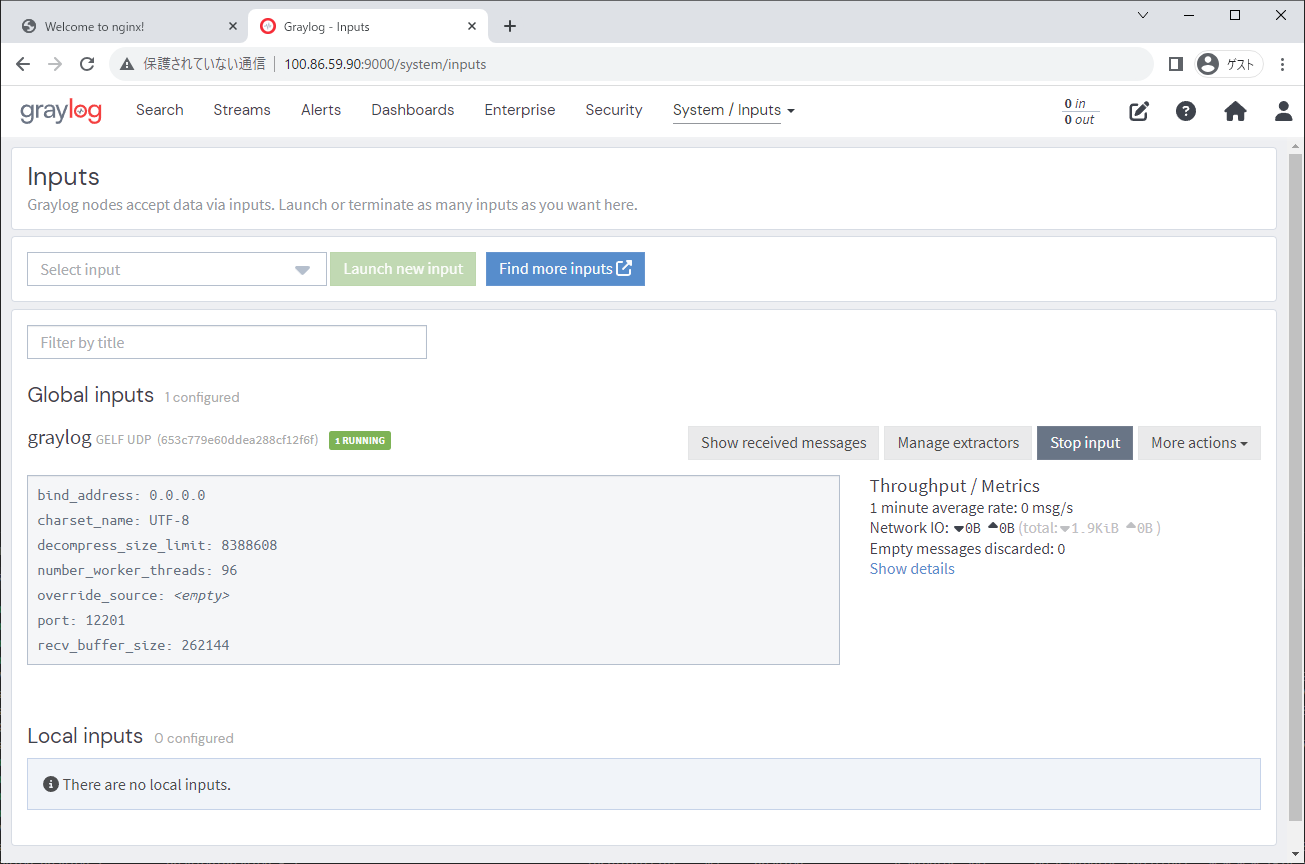Click the browser back arrow
Screen dimensions: 1305x864
pyautogui.click(x=22, y=63)
